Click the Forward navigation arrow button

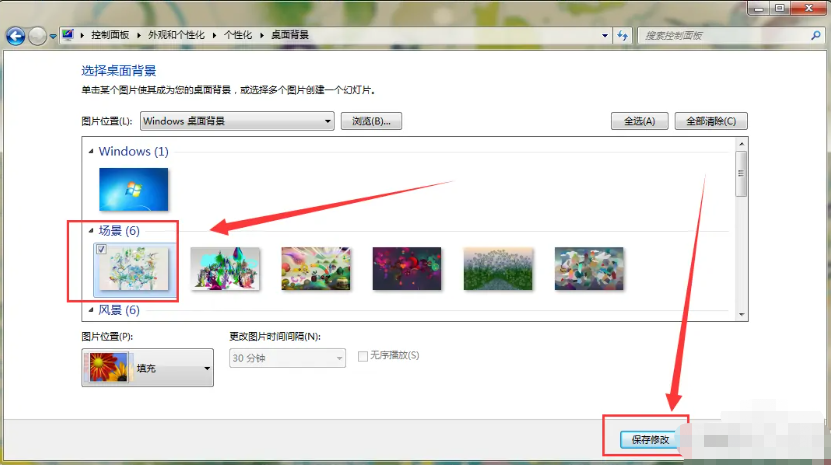37,36
